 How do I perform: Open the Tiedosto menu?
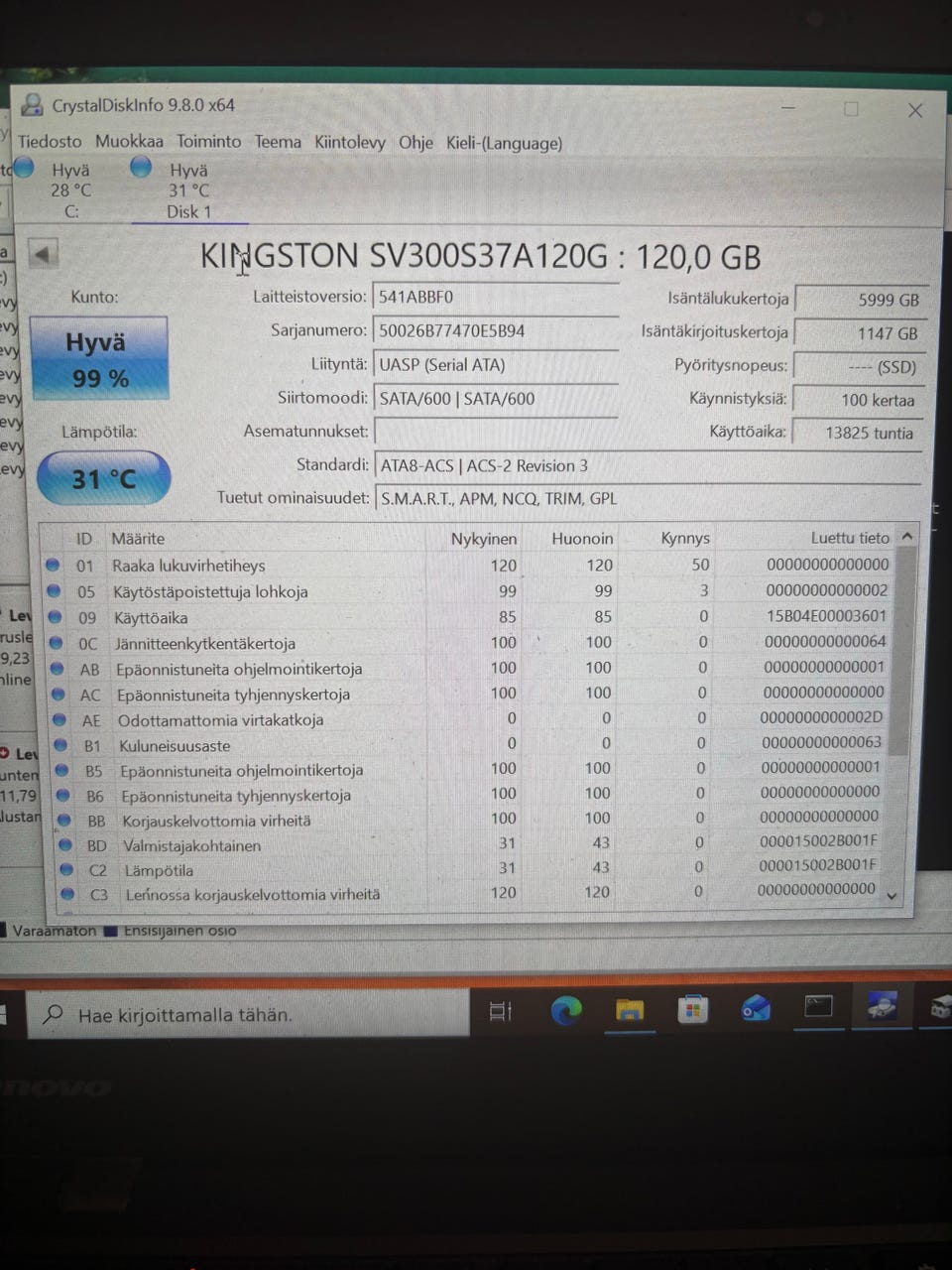[50, 142]
